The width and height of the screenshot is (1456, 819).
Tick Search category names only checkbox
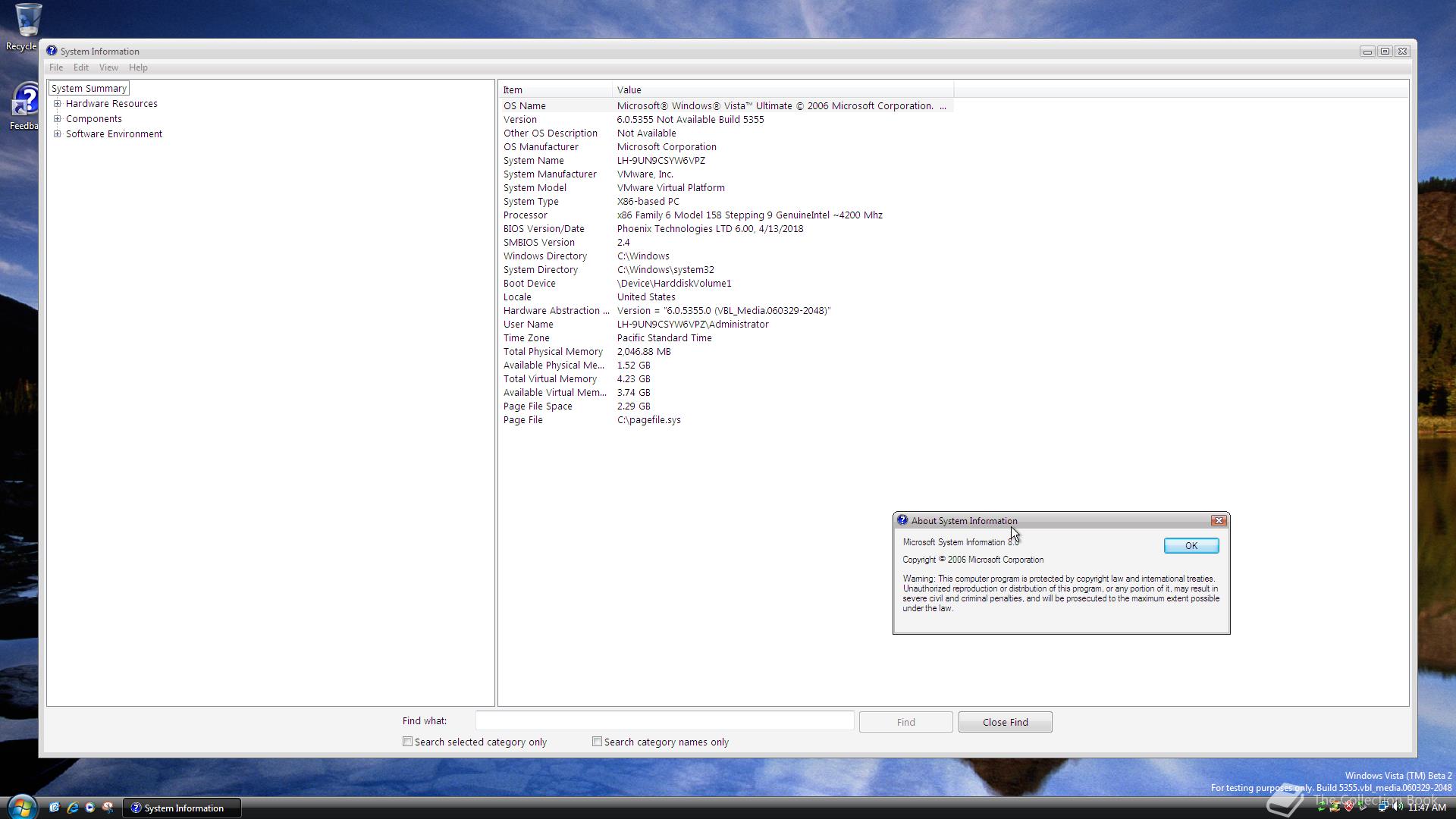[598, 742]
